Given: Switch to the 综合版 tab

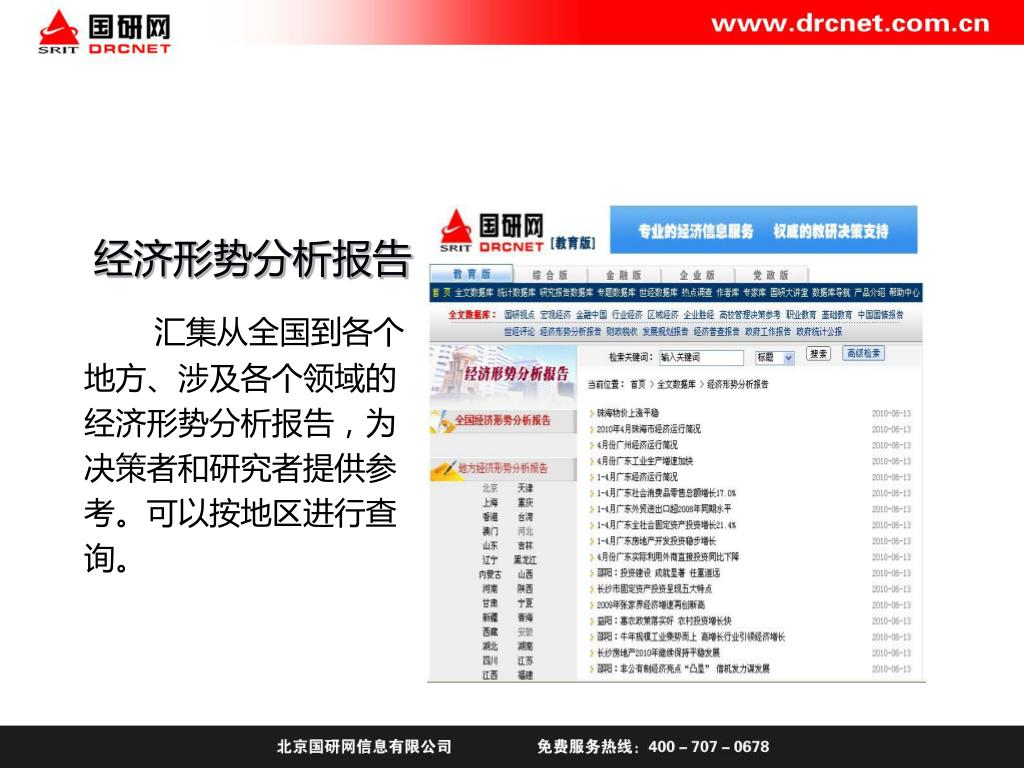Looking at the screenshot, I should pos(550,275).
